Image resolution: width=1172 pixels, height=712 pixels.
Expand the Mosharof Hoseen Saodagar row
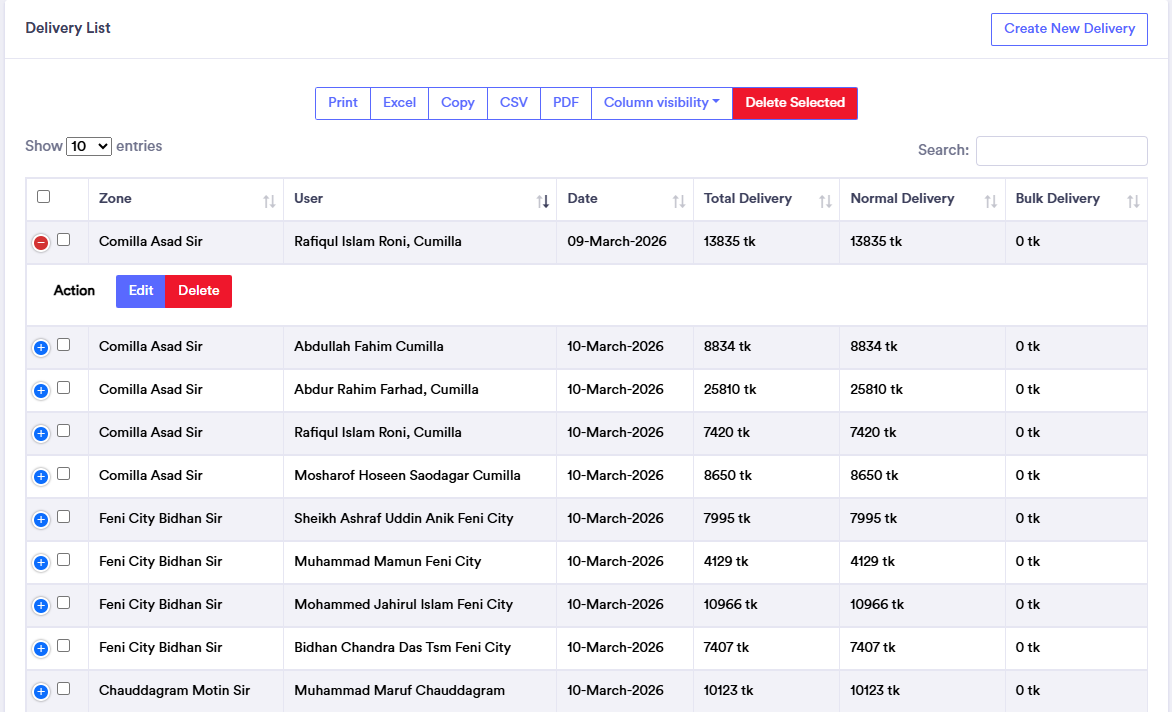pyautogui.click(x=41, y=477)
